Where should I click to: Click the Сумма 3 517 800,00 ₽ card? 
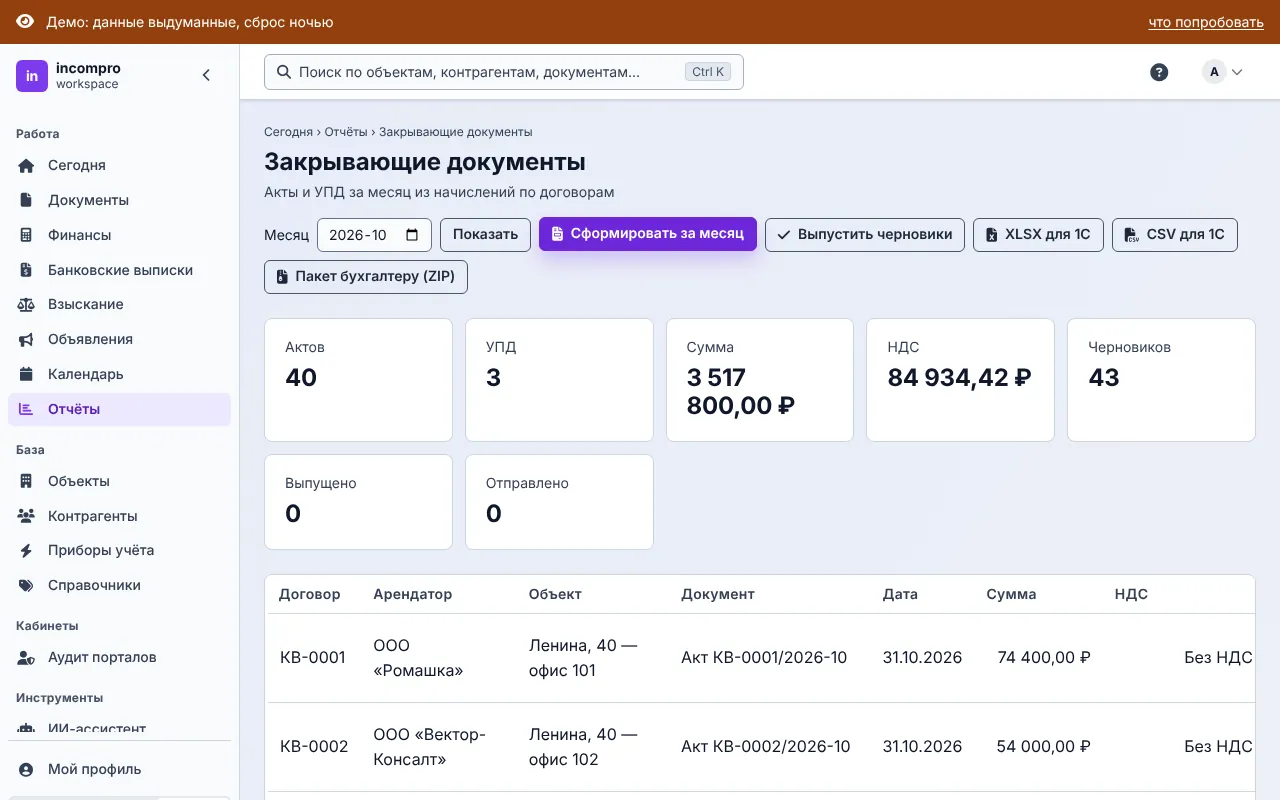point(760,380)
